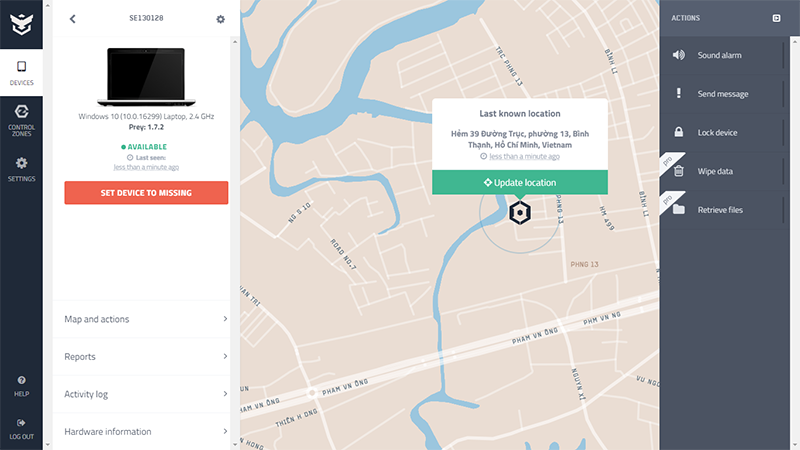Image resolution: width=800 pixels, height=450 pixels.
Task: Go back using the left chevron
Action: click(x=73, y=19)
